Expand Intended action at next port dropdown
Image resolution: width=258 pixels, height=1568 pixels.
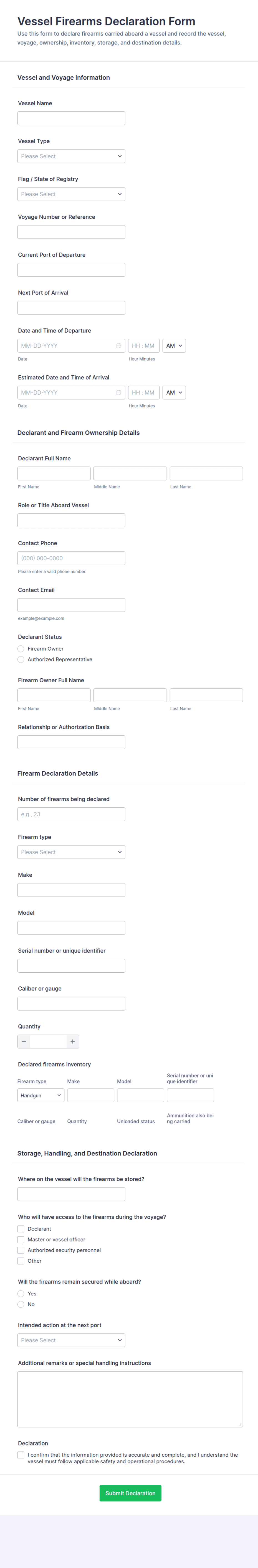tap(71, 1340)
